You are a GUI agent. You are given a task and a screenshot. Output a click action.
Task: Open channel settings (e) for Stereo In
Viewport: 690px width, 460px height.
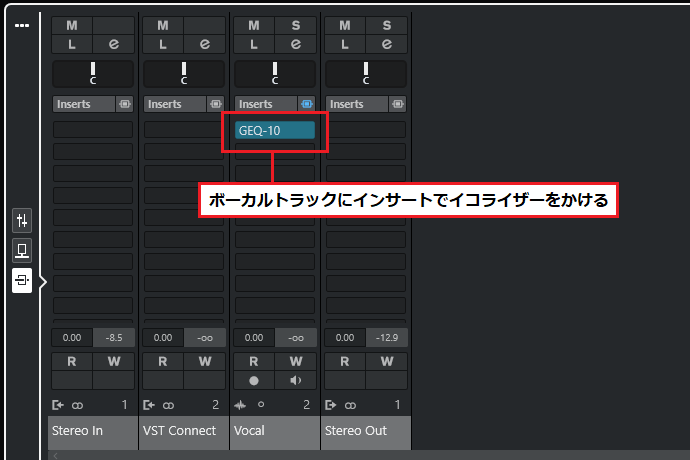coord(114,44)
